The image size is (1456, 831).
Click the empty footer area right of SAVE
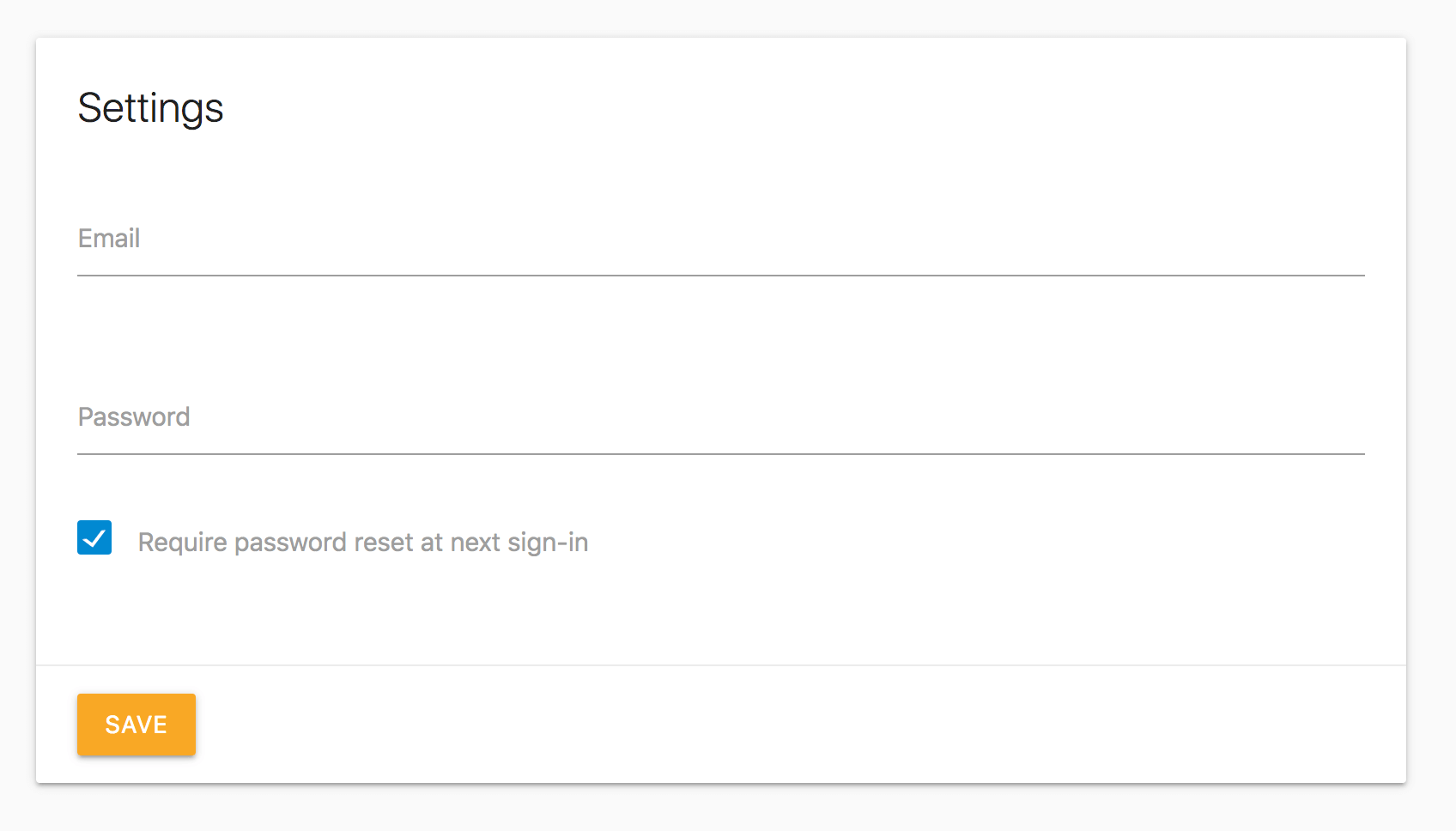[773, 725]
